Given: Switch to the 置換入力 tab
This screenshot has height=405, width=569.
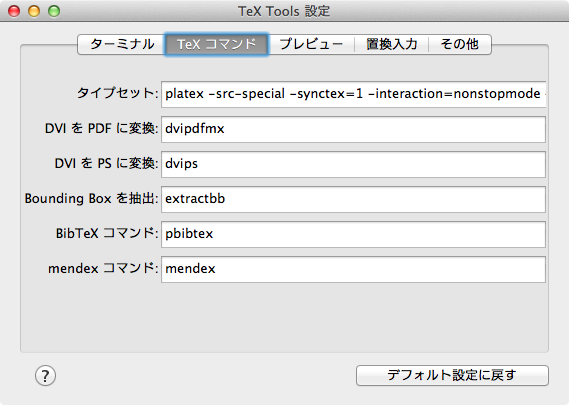Looking at the screenshot, I should (x=392, y=44).
